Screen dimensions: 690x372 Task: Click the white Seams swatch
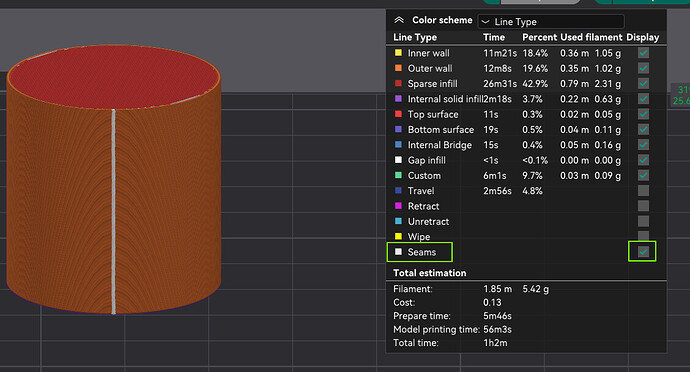pyautogui.click(x=398, y=251)
